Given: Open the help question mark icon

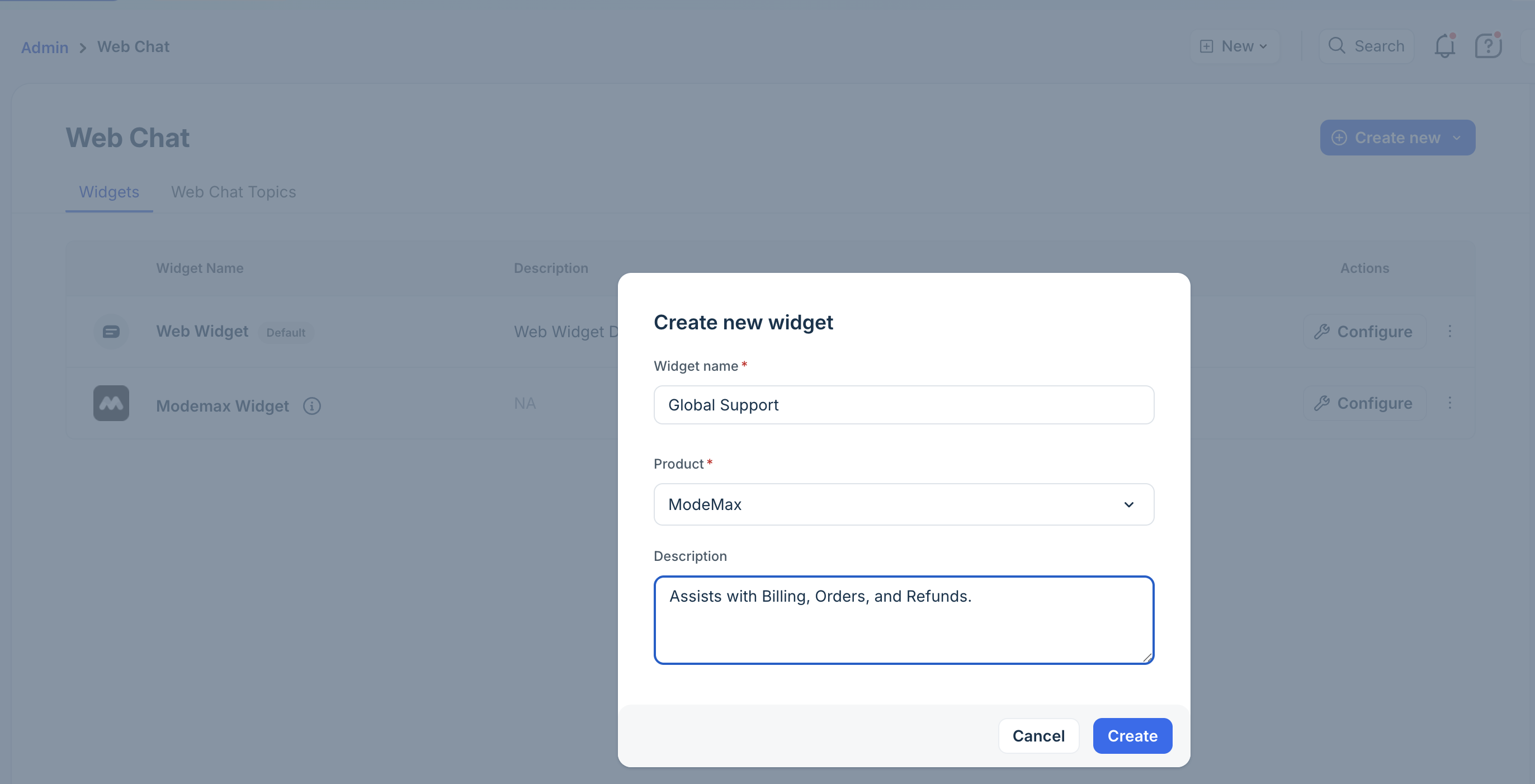Looking at the screenshot, I should point(1487,46).
